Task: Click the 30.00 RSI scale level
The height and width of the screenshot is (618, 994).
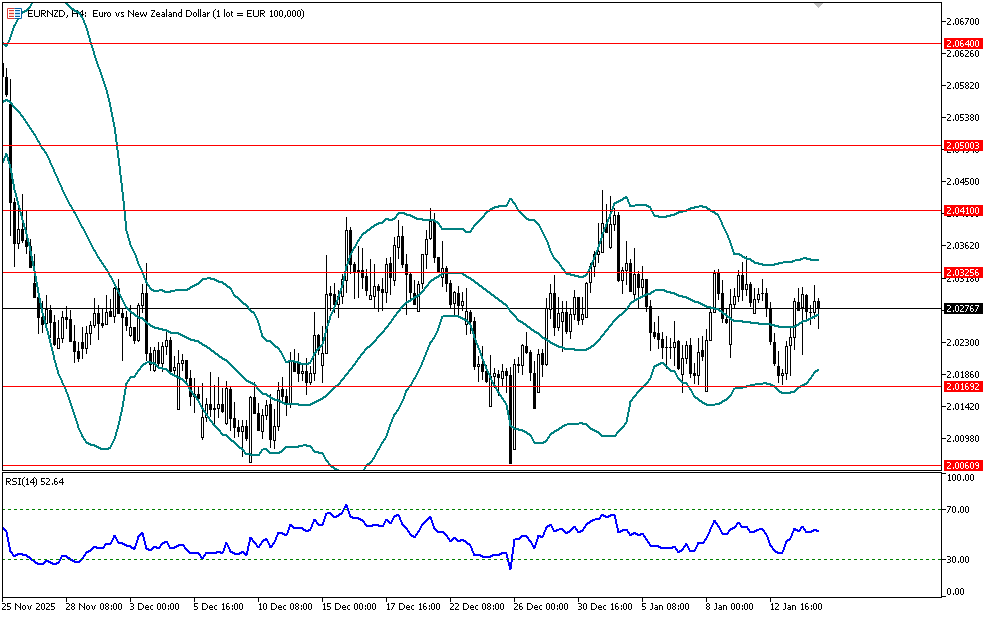Action: (x=961, y=559)
